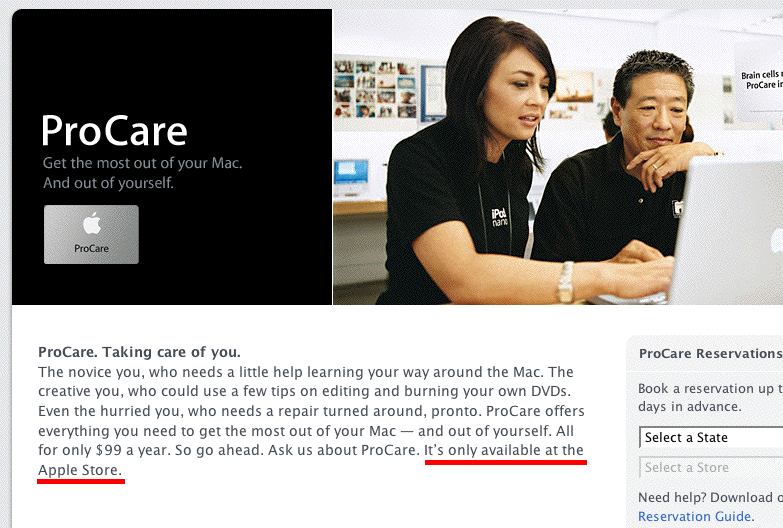The height and width of the screenshot is (528, 783).
Task: Click the "ProCare" label on the silver card
Action: pos(91,248)
